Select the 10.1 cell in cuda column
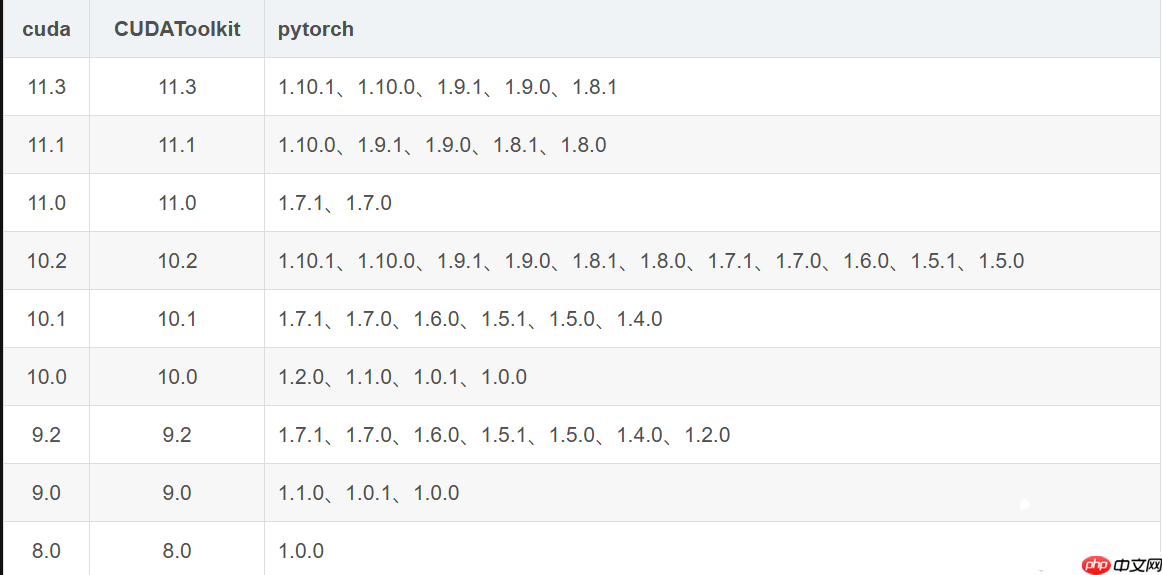1163x575 pixels. [46, 319]
